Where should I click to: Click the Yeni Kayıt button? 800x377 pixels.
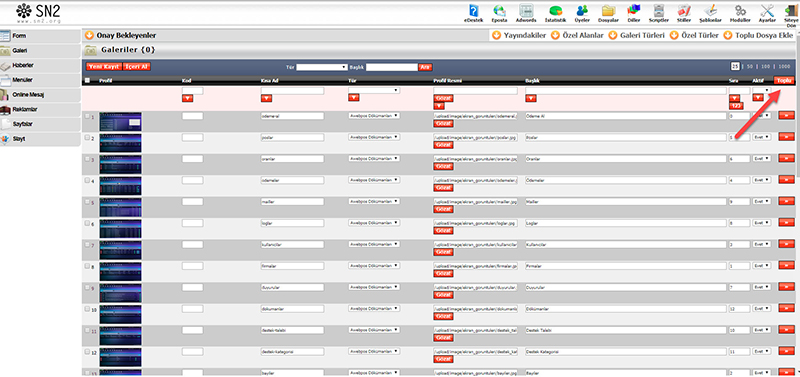pos(104,67)
